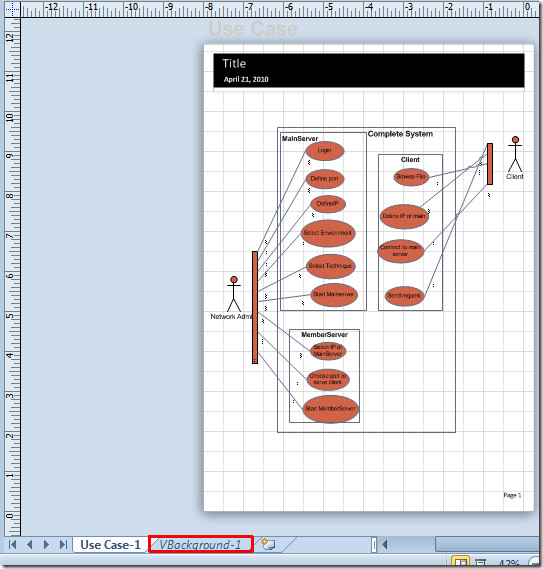Screen dimensions: 543x569
Task: Select the Network Admin actor figure
Action: (x=234, y=294)
